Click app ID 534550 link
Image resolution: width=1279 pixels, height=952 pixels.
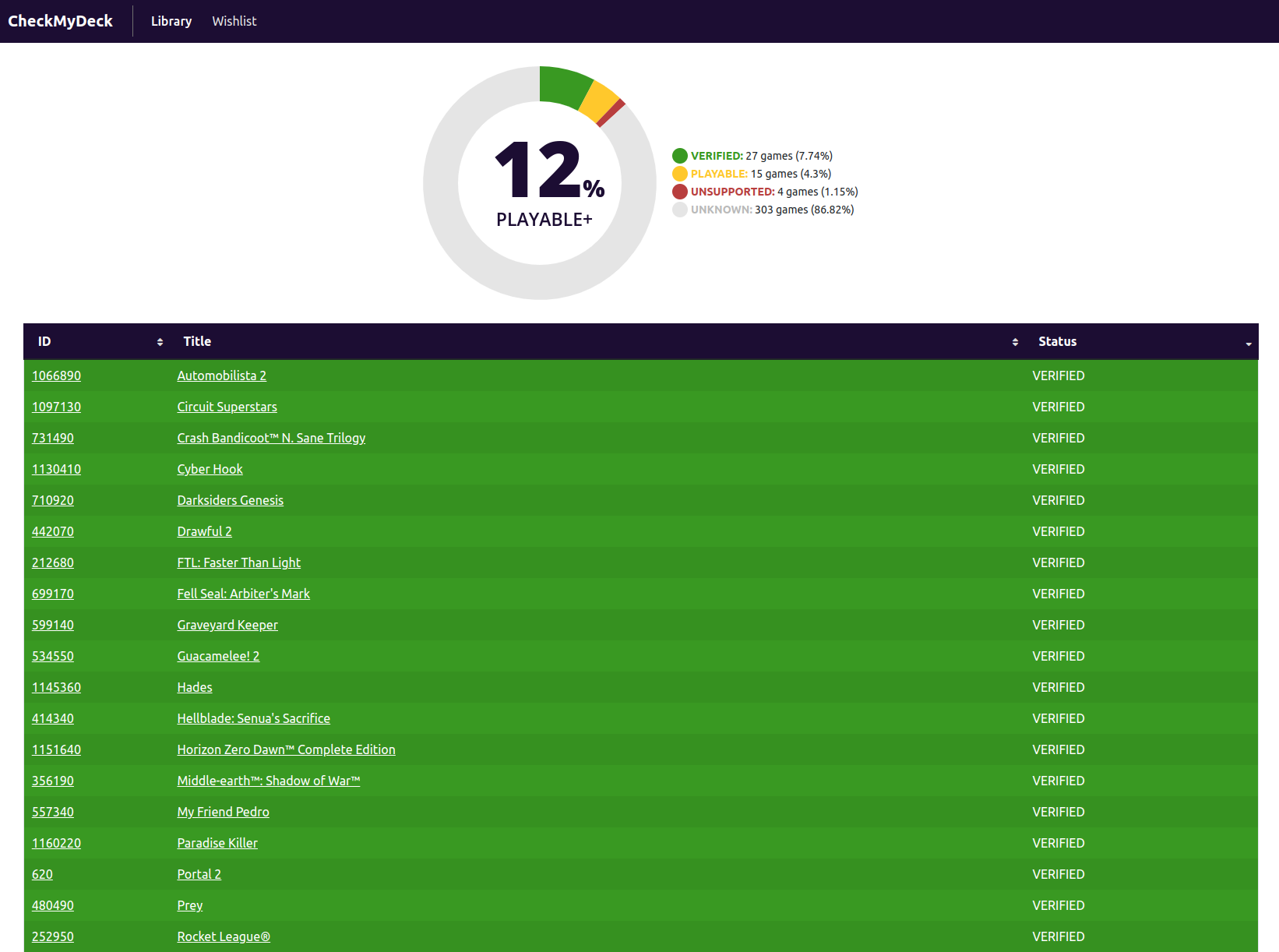tap(53, 656)
